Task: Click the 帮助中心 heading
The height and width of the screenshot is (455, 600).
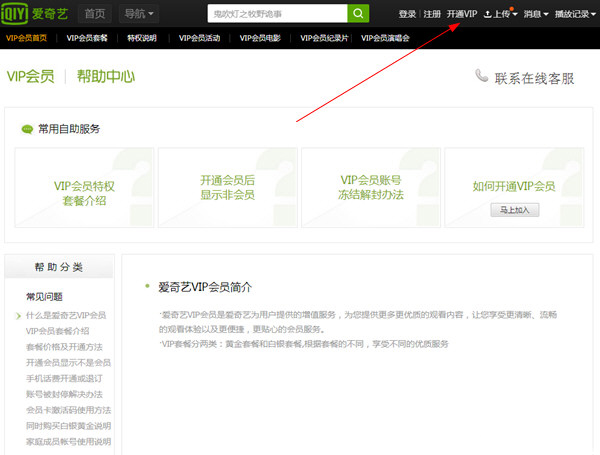Action: 106,76
